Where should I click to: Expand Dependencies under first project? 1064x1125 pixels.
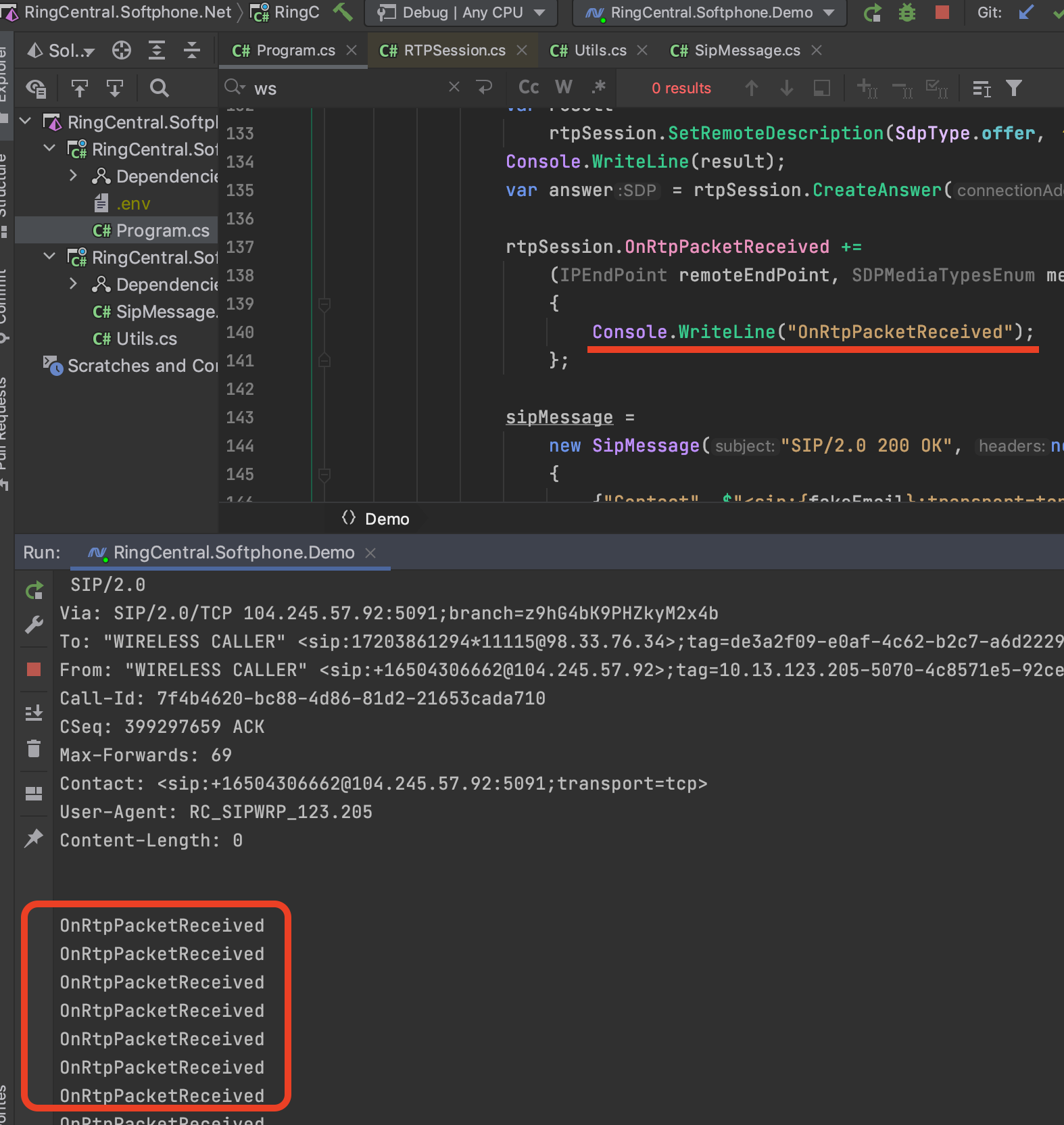tap(73, 176)
